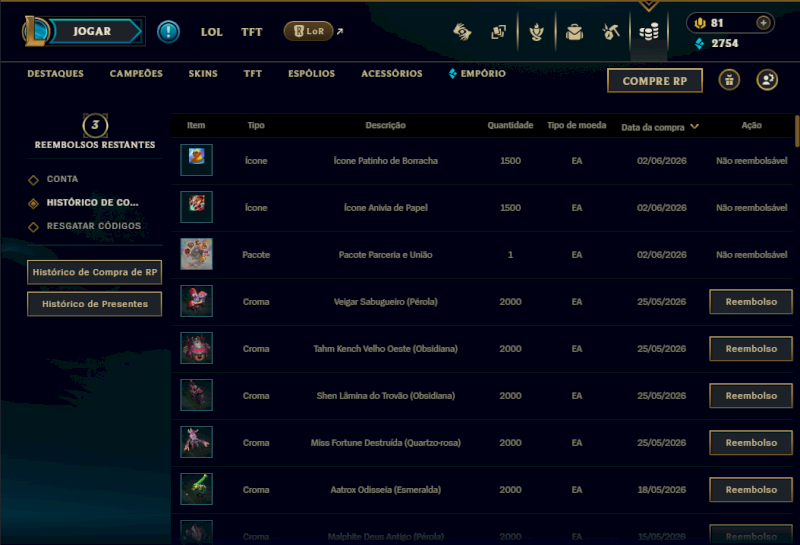This screenshot has height=545, width=800.
Task: Click the plus icon next to RP balance
Action: (763, 23)
